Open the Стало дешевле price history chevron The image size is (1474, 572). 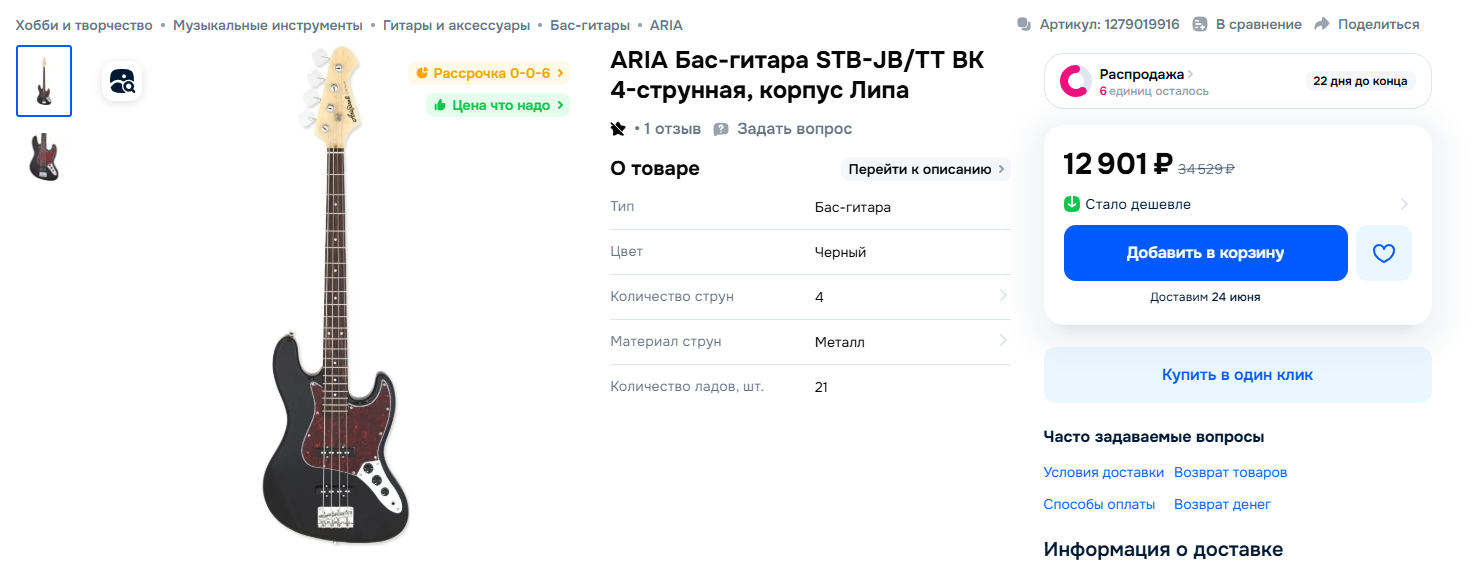click(x=1404, y=204)
